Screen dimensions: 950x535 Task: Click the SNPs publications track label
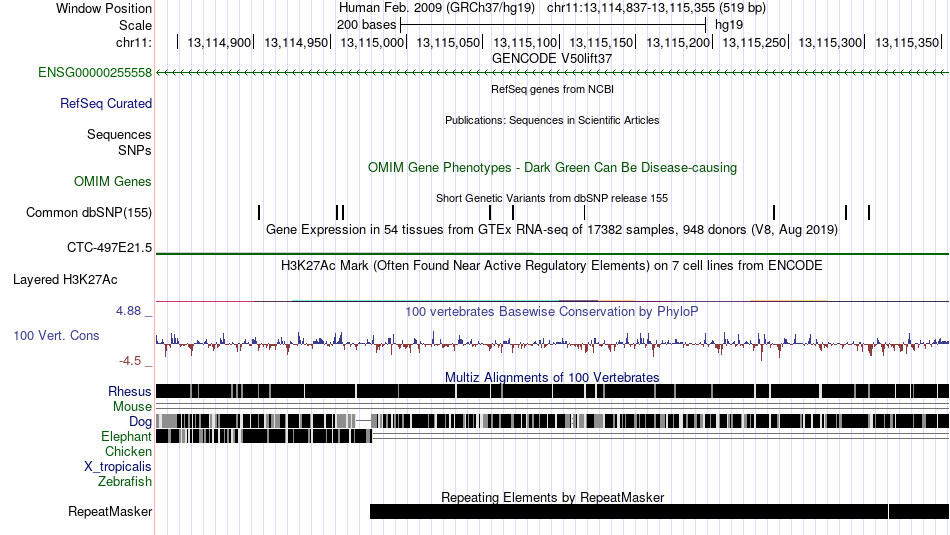pos(135,150)
